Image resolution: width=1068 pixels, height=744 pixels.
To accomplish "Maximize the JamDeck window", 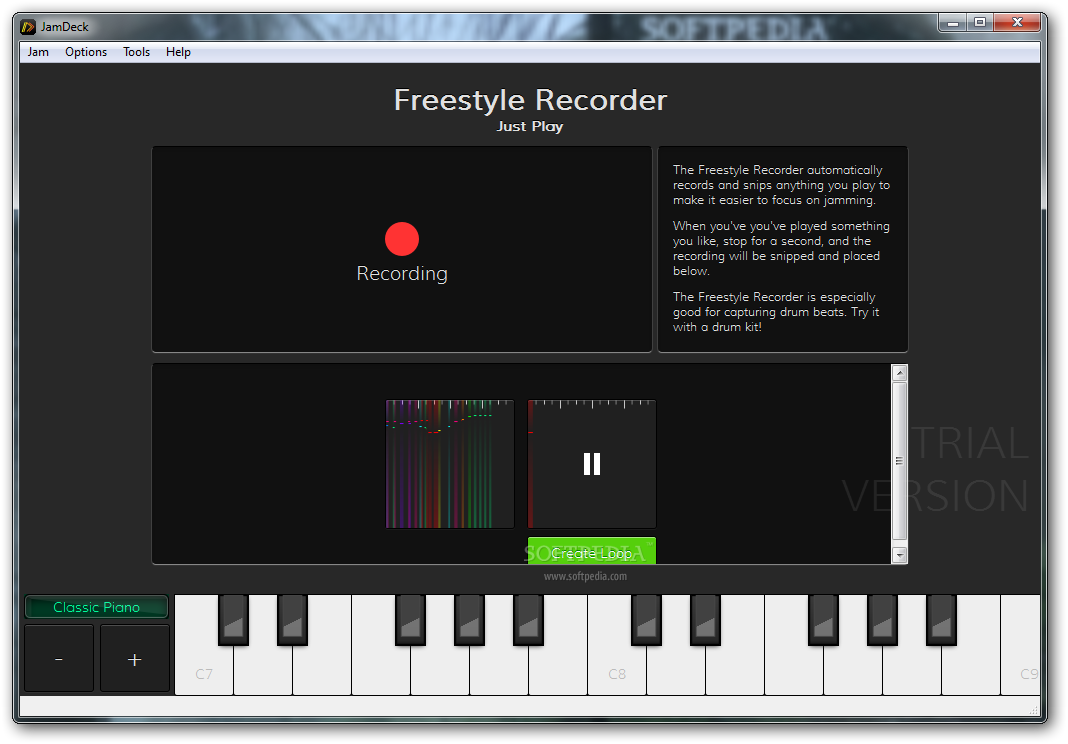I will coord(980,22).
